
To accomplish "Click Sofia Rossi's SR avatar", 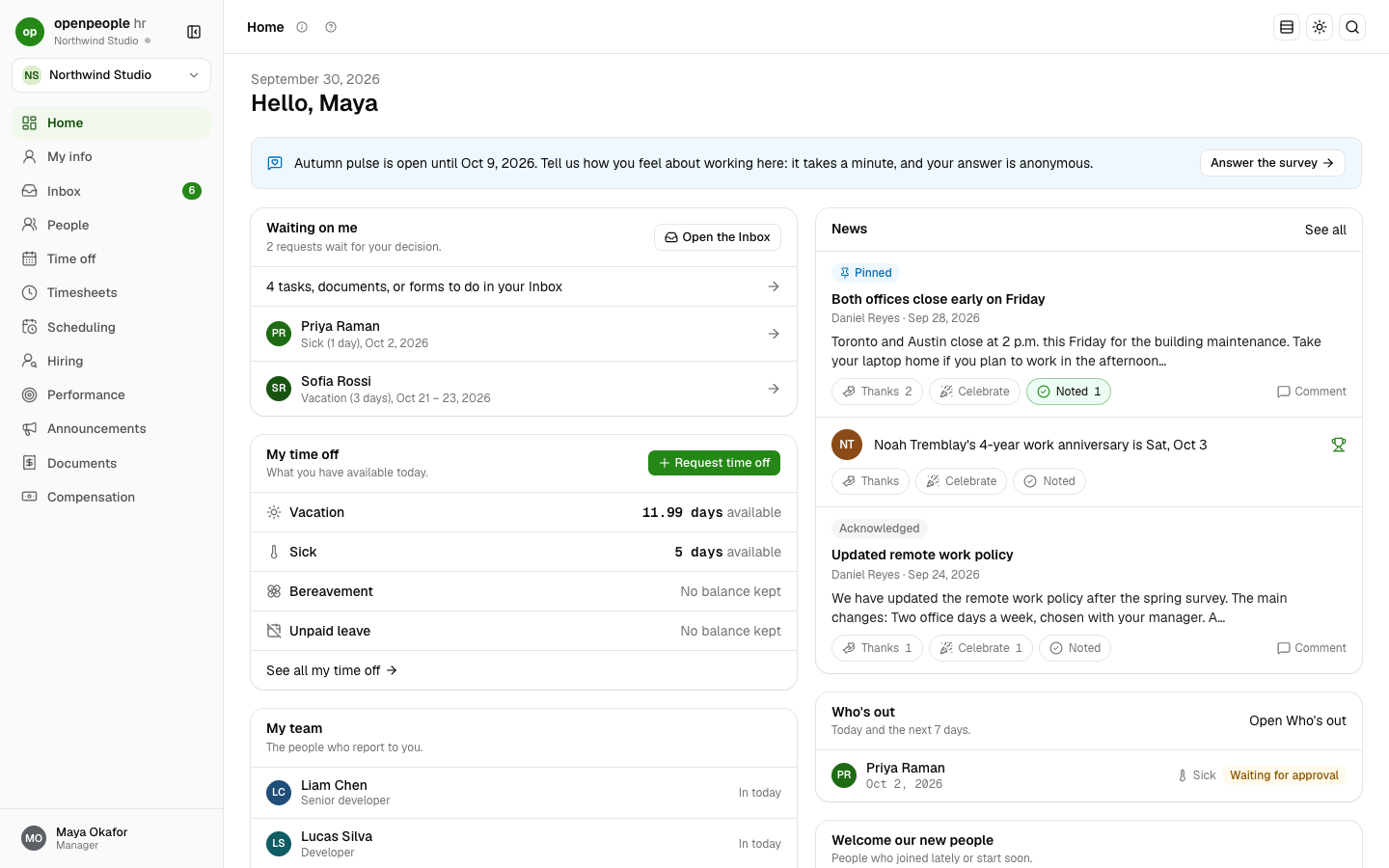I will coord(279,389).
